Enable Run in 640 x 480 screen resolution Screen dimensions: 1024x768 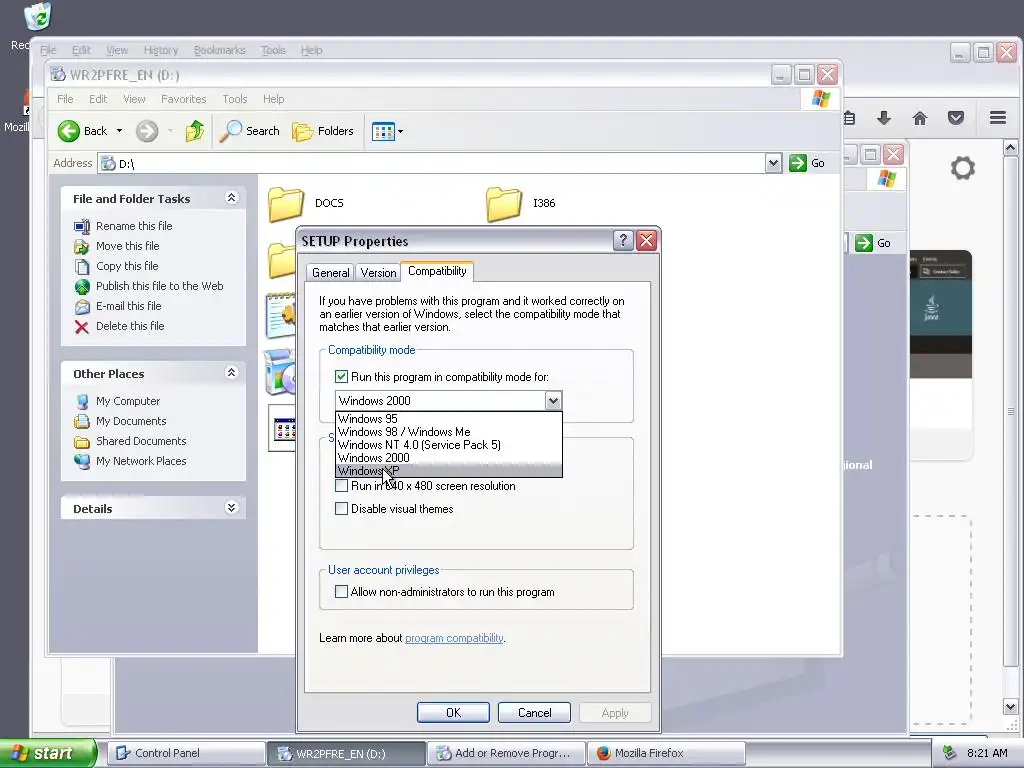pyautogui.click(x=341, y=486)
